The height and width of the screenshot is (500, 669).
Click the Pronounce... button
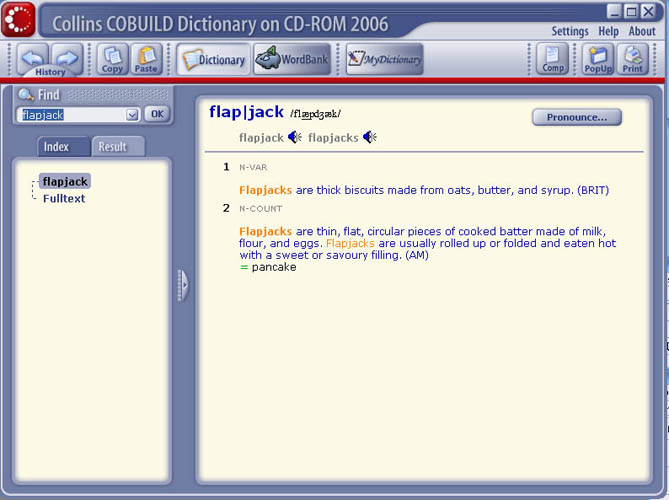(577, 117)
